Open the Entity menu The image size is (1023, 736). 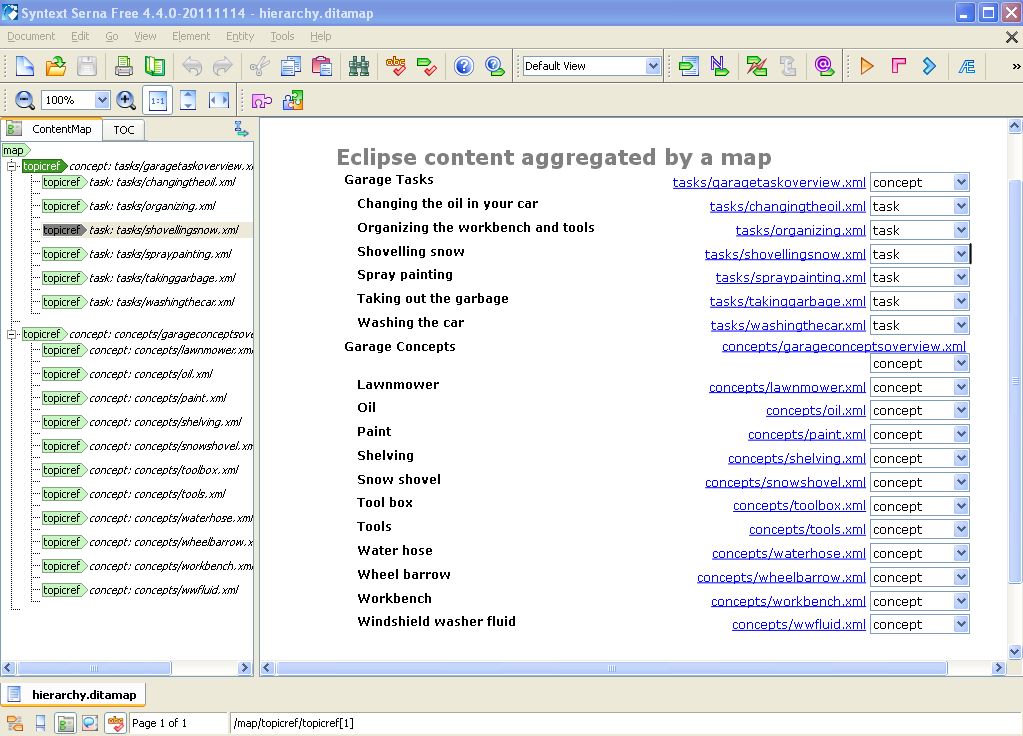[239, 37]
